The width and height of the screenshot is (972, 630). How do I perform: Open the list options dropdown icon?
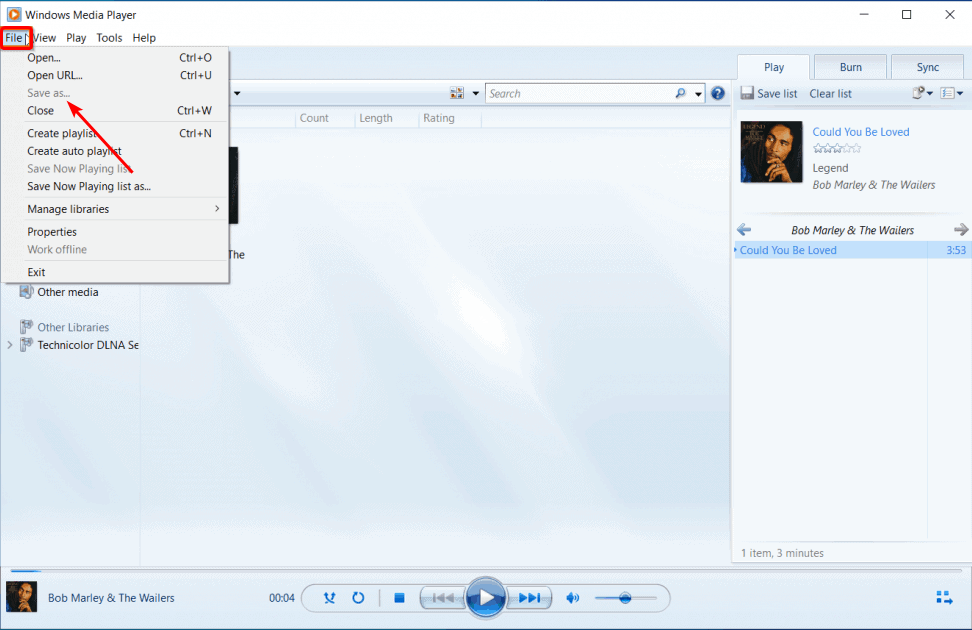click(x=922, y=93)
